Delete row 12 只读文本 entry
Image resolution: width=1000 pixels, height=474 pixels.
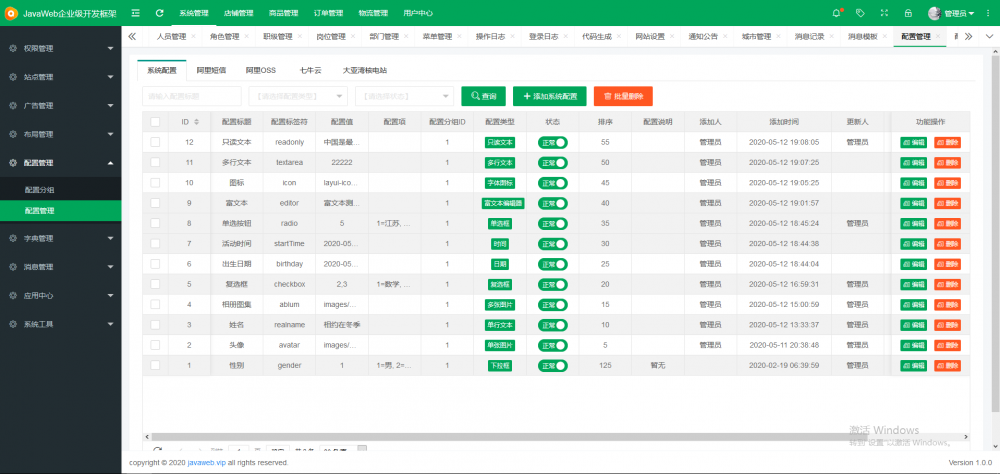(x=947, y=142)
